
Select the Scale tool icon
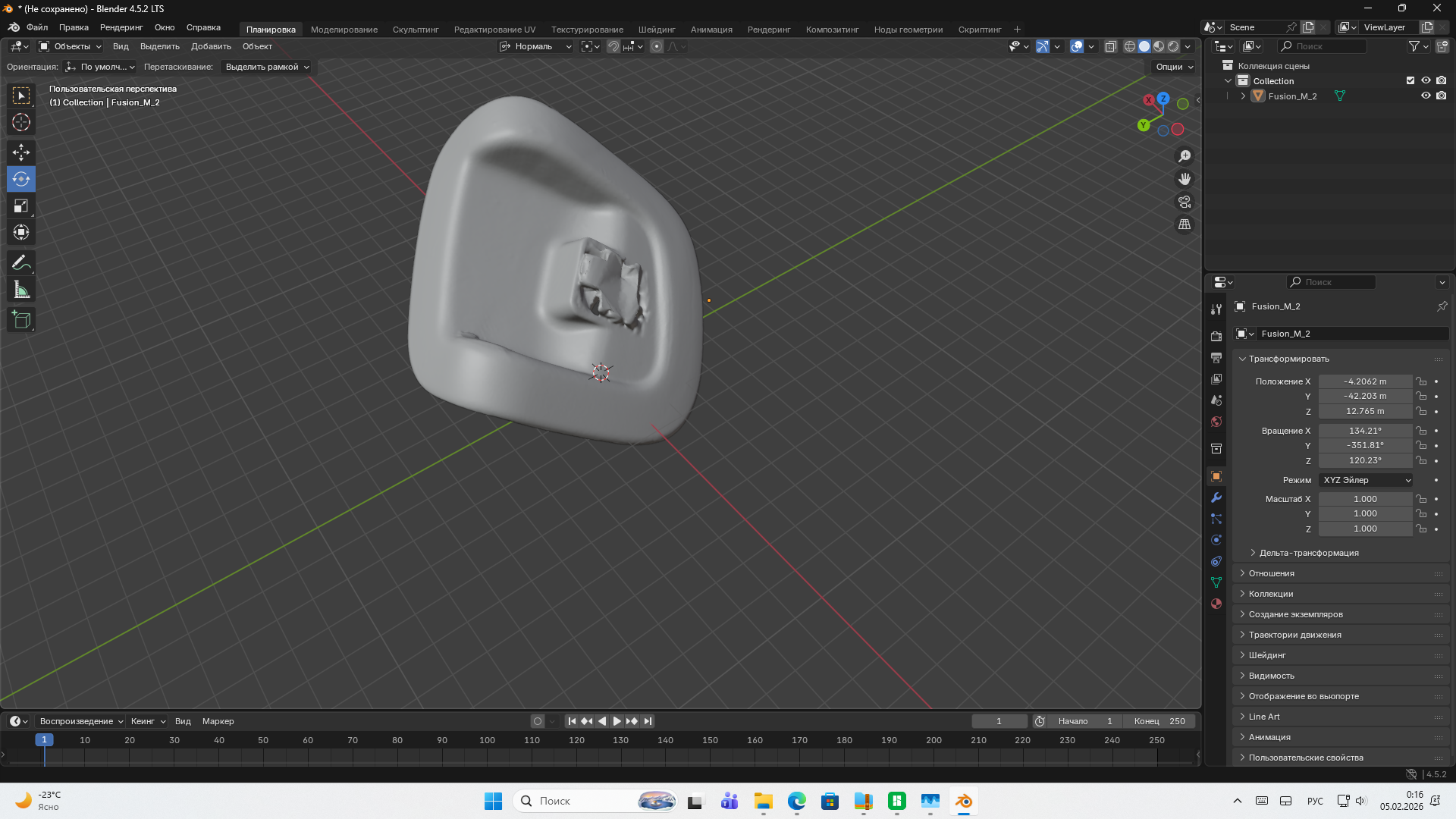pyautogui.click(x=21, y=206)
